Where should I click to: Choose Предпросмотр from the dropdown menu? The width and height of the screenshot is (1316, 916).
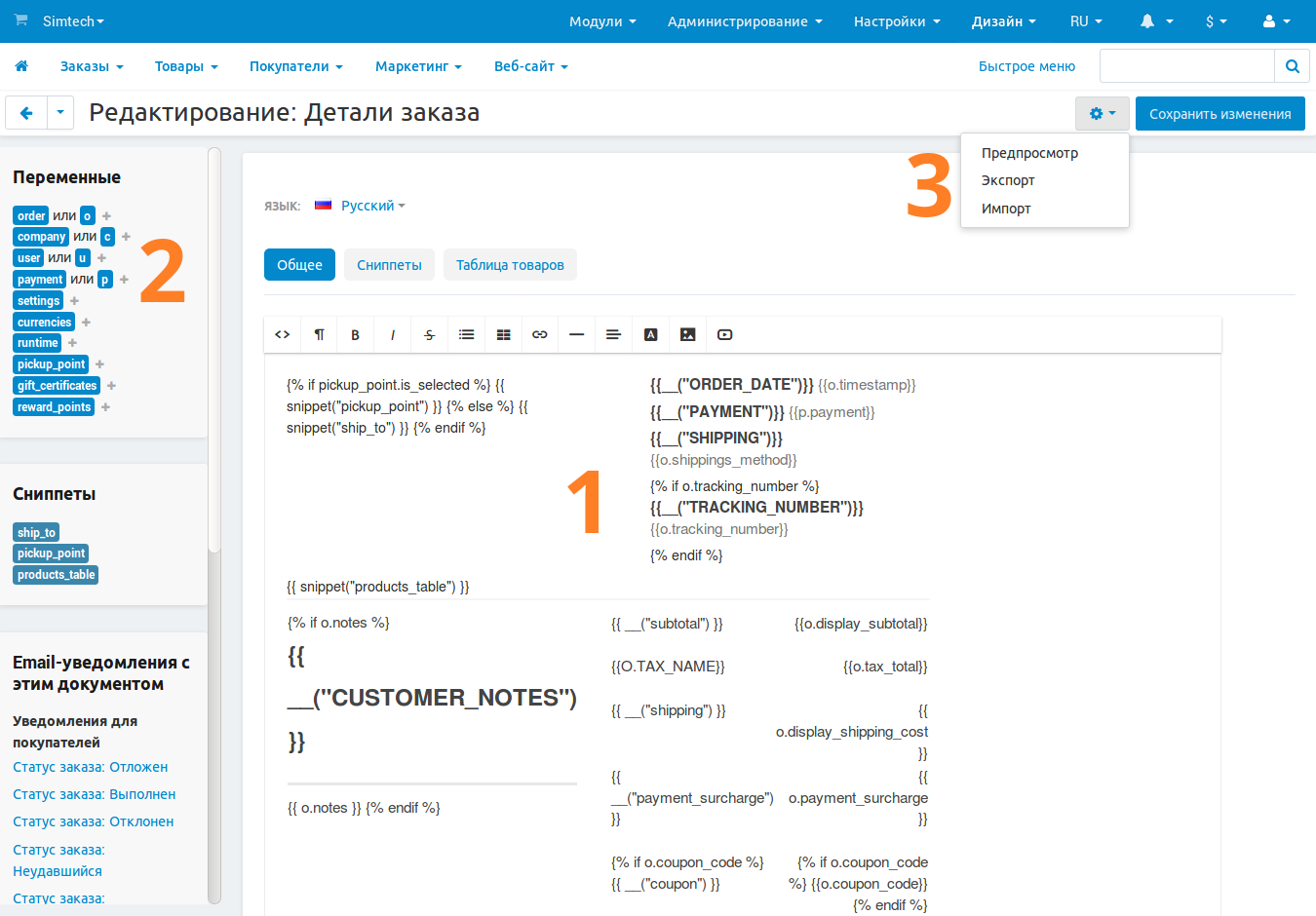[1029, 153]
